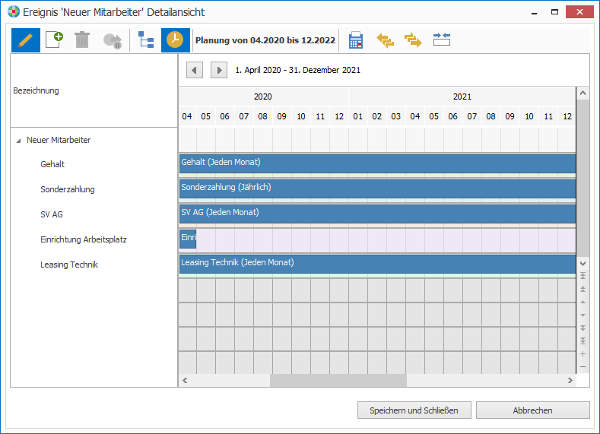Minimize the Detailansicht window
The image size is (600, 434).
click(534, 13)
